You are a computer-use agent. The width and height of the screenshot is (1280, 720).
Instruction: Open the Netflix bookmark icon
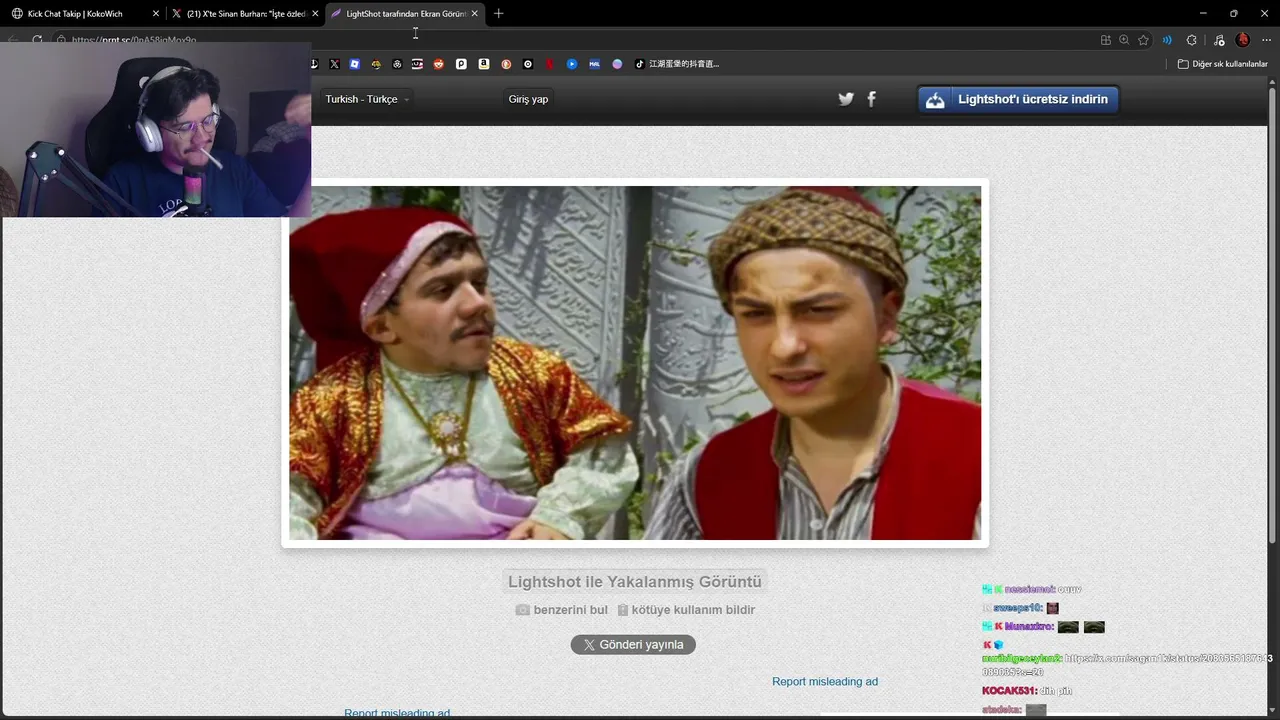click(x=549, y=64)
